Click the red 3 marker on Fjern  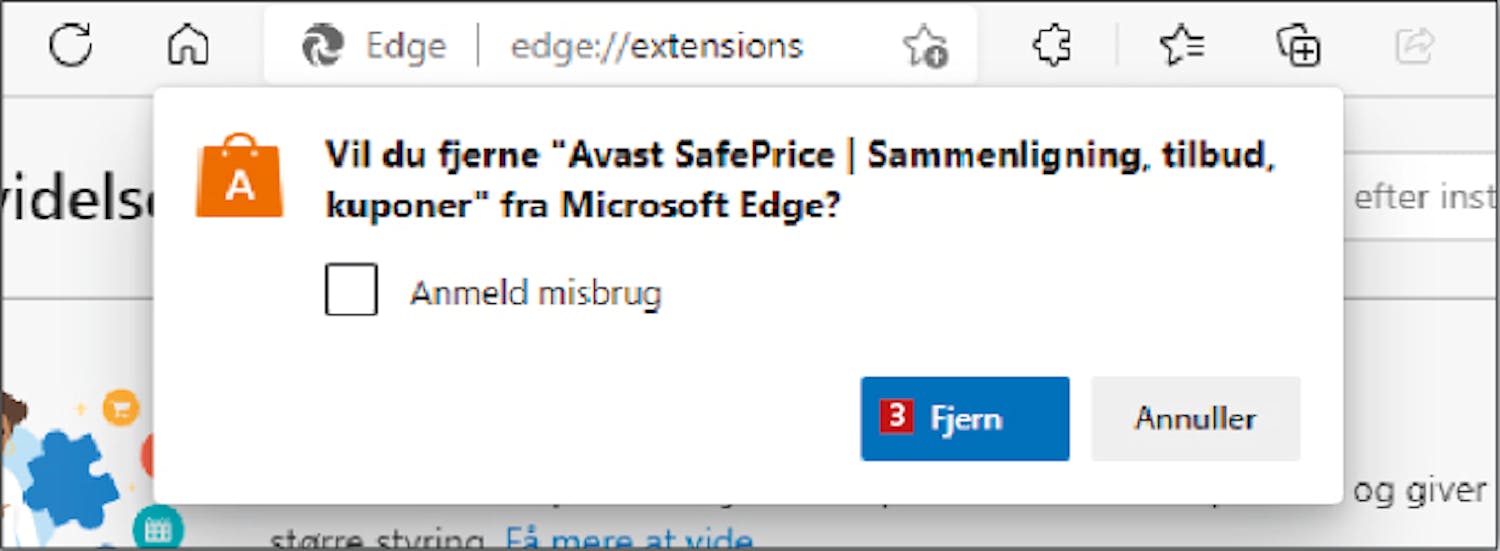tap(897, 416)
